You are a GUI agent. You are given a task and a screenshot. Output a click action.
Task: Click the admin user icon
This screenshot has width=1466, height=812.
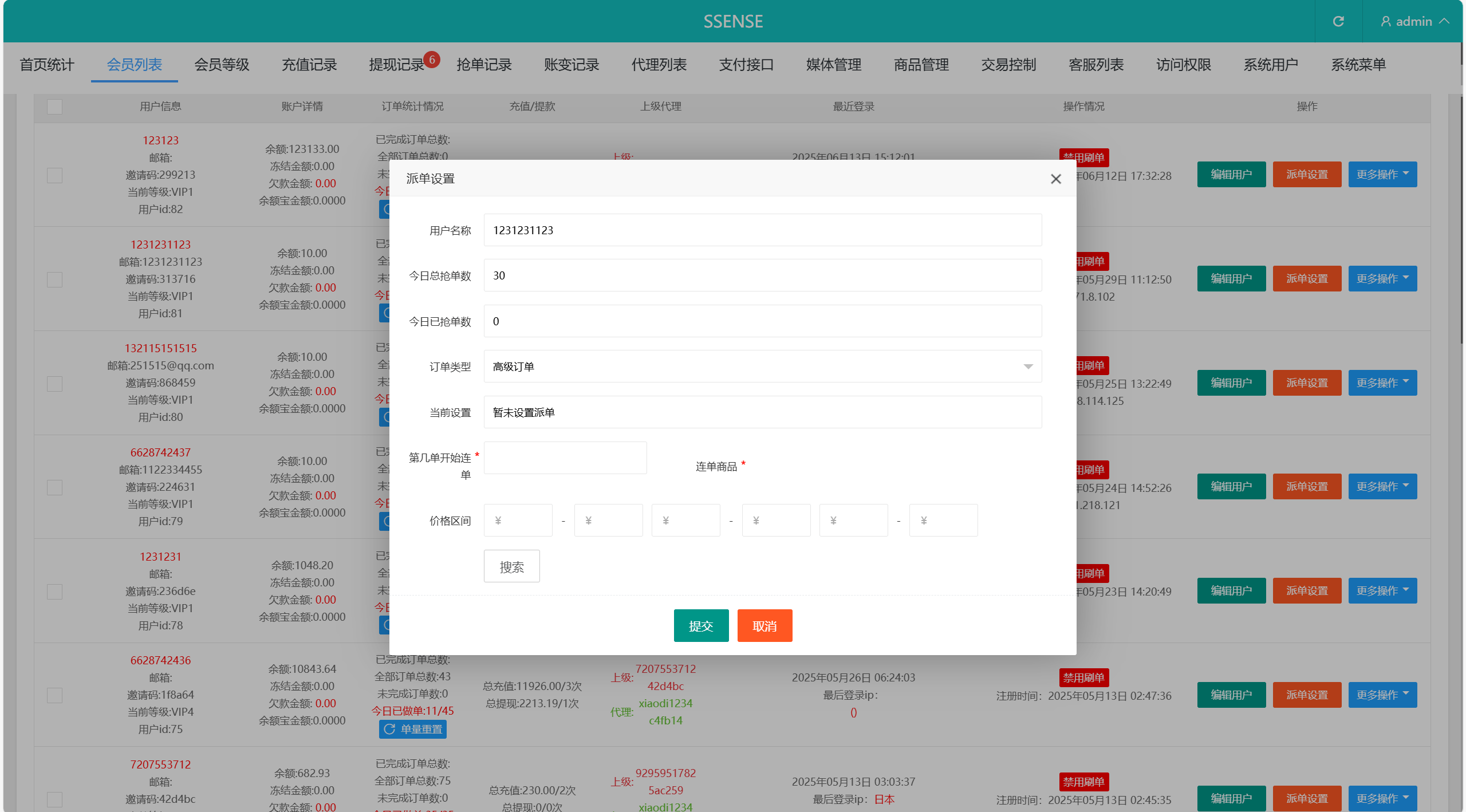point(1385,22)
